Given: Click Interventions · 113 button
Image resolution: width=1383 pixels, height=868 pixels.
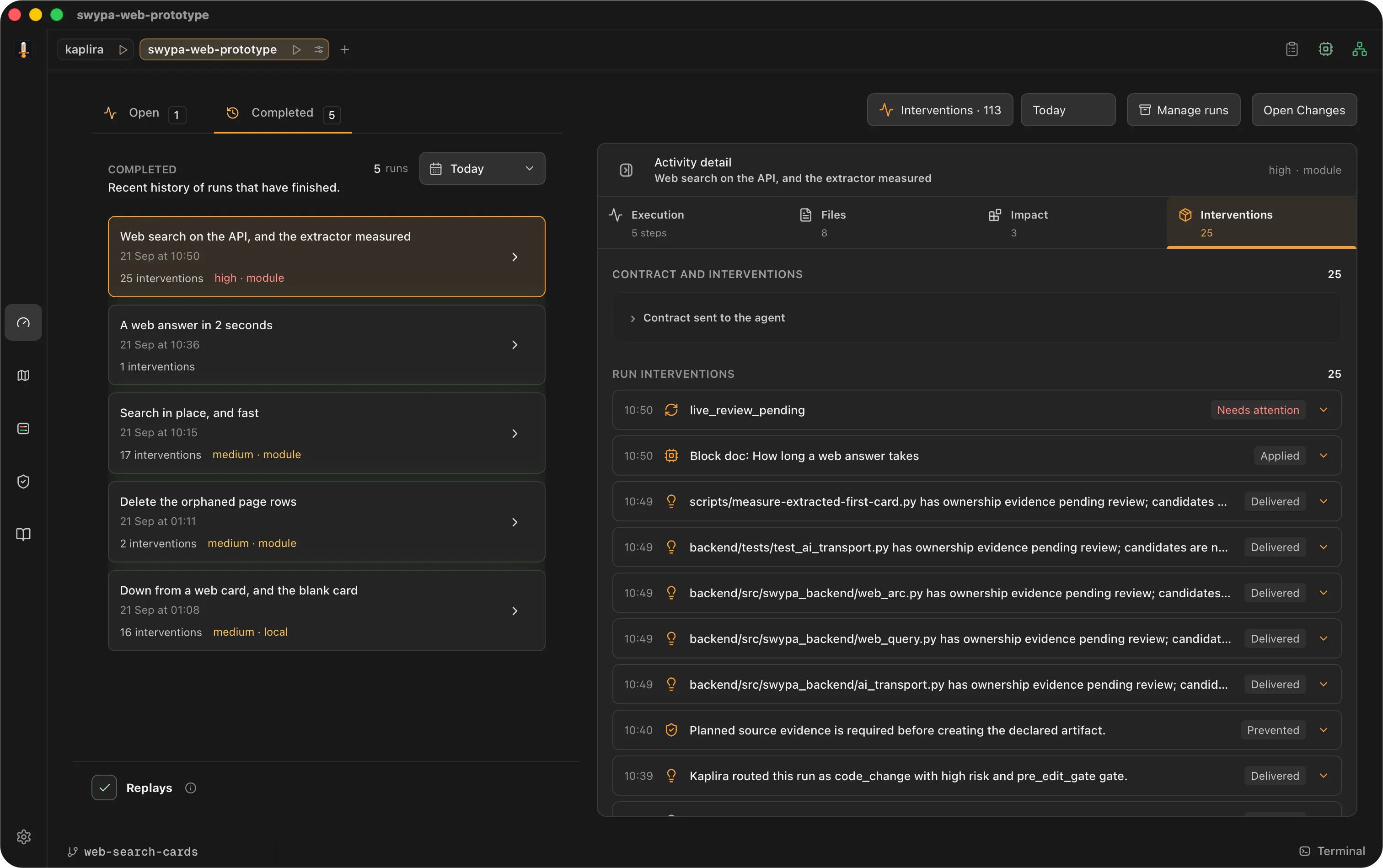Looking at the screenshot, I should 940,110.
